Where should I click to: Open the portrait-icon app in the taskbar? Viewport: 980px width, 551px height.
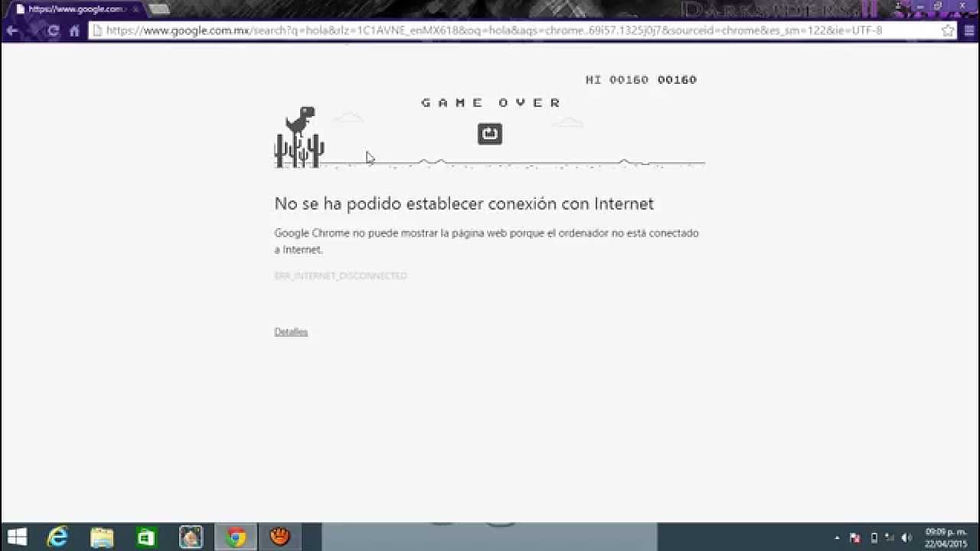pyautogui.click(x=191, y=537)
